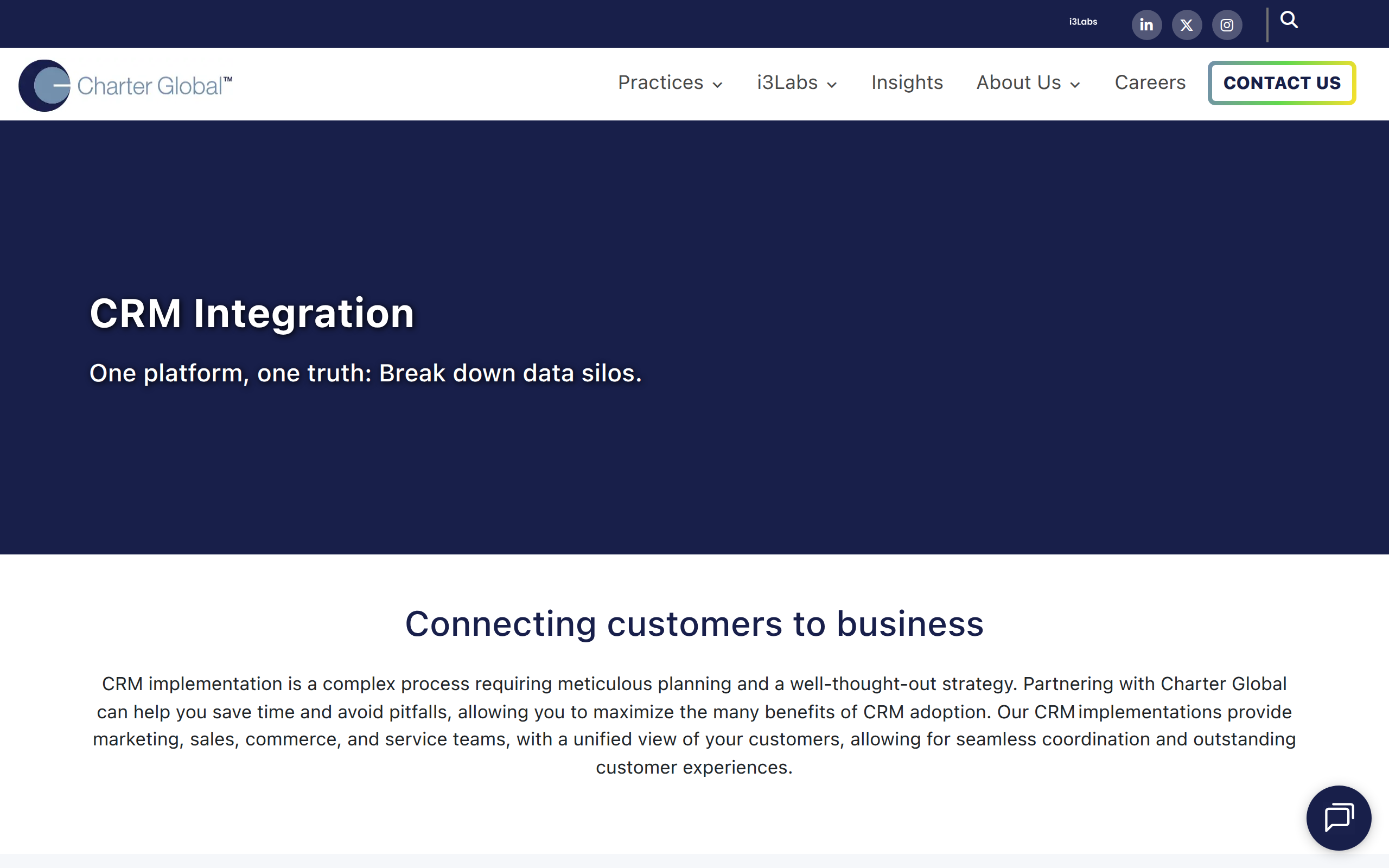
Task: Expand the Practices dropdown arrow
Action: tap(717, 85)
